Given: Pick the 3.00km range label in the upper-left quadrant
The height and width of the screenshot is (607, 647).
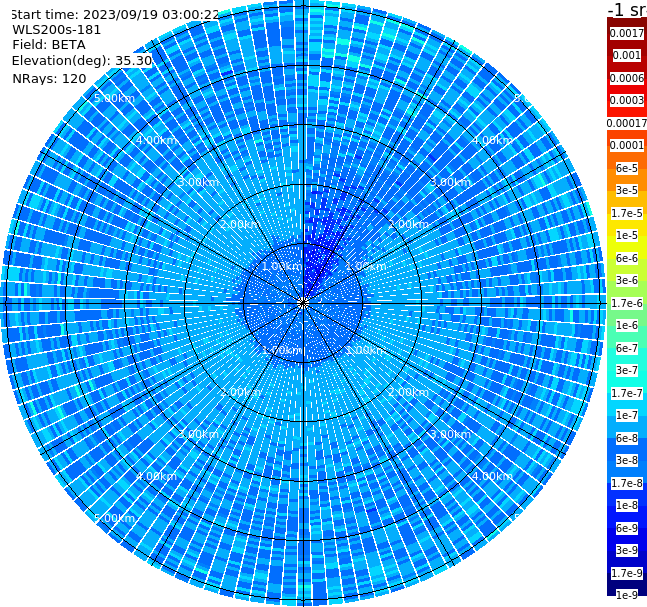Looking at the screenshot, I should 198,182.
